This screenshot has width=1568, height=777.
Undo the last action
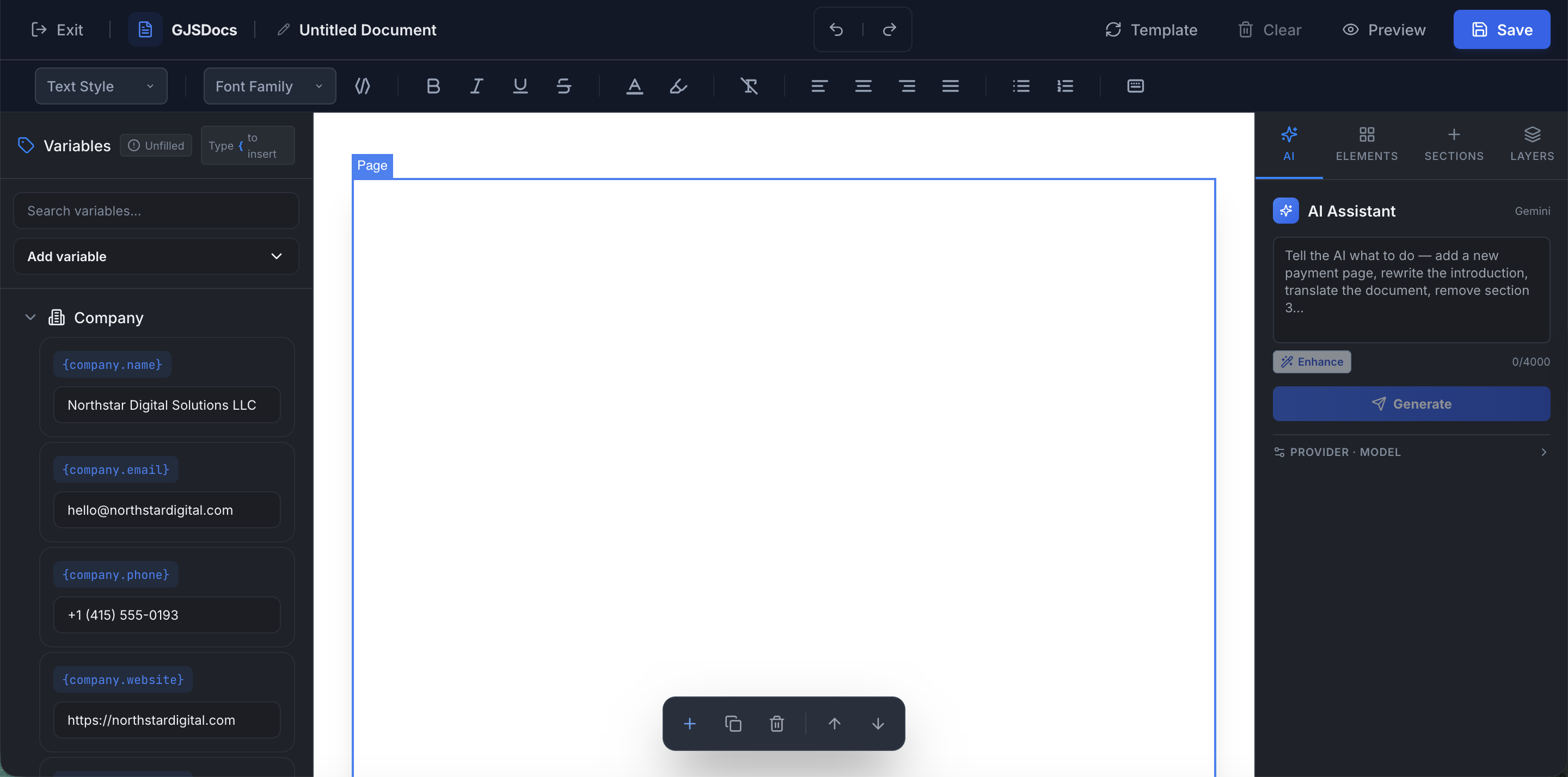click(836, 30)
